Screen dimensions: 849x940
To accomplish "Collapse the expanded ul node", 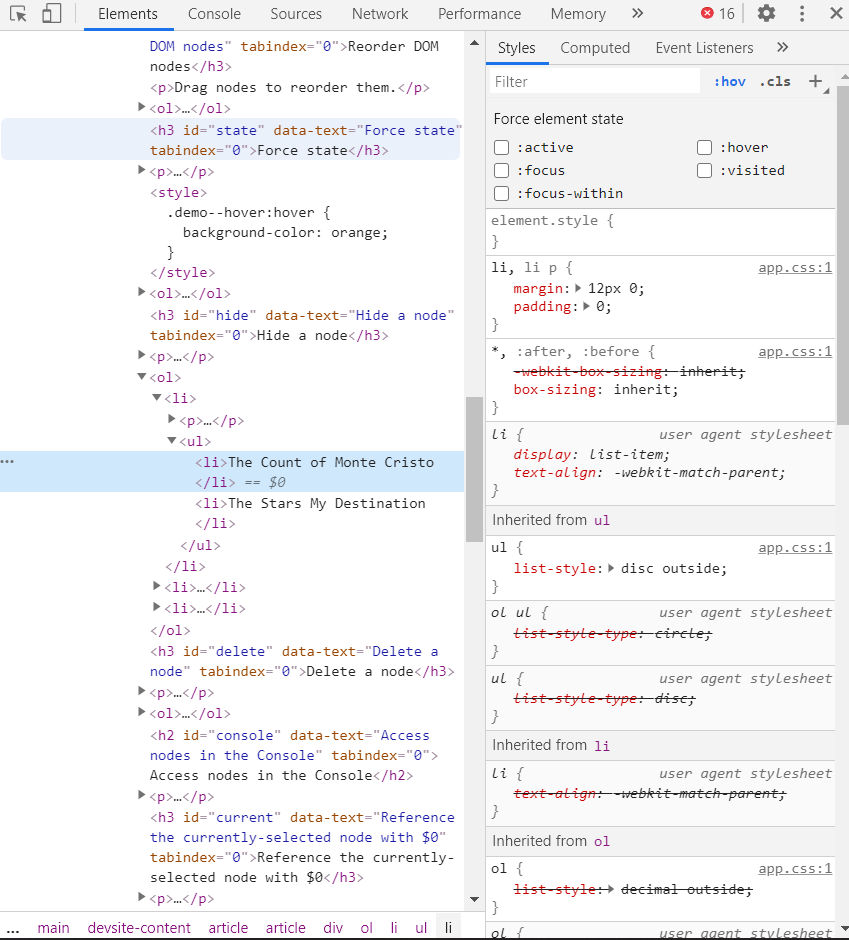I will pyautogui.click(x=171, y=441).
